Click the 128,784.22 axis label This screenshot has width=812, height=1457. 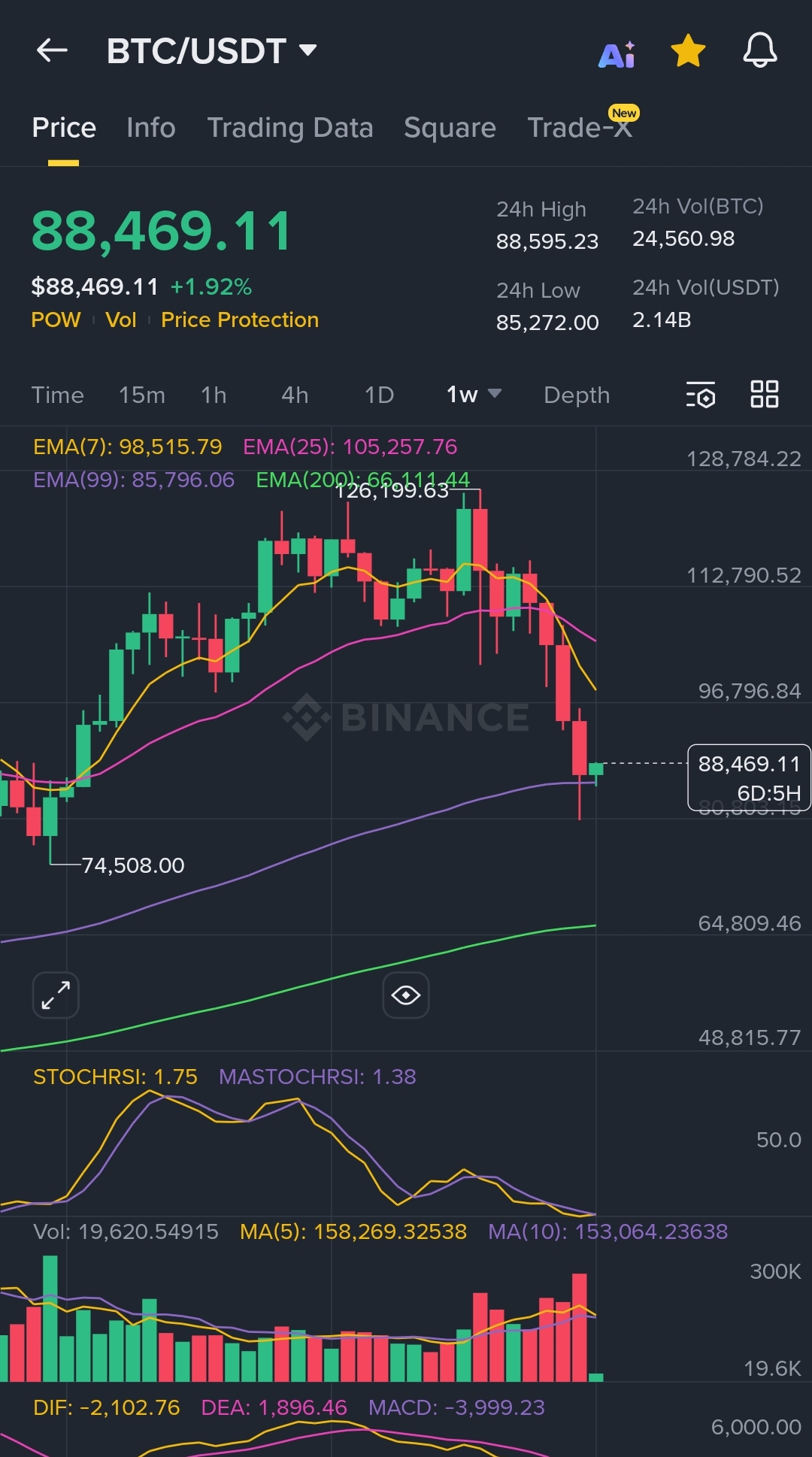click(x=744, y=459)
